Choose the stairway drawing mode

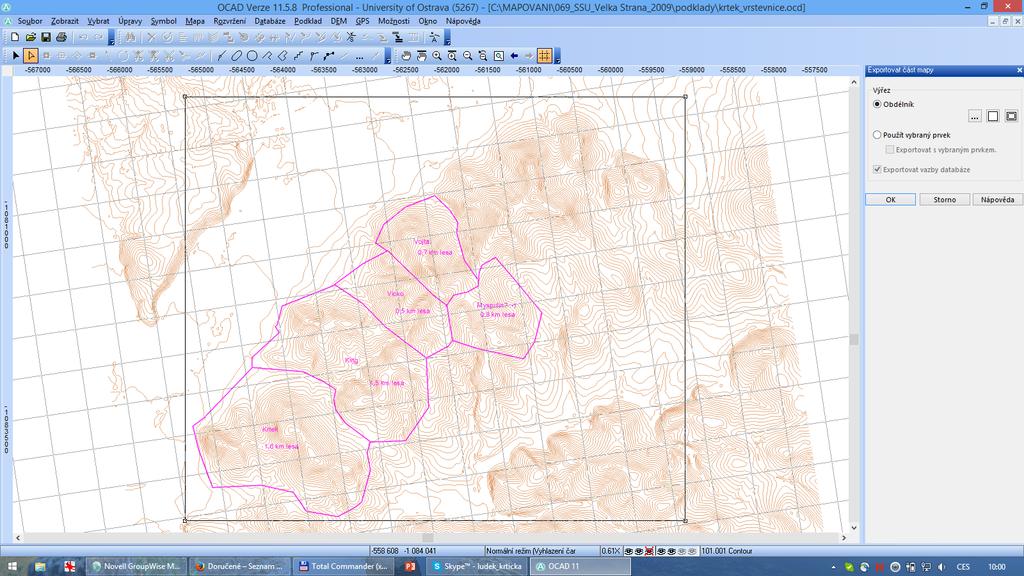click(x=298, y=56)
